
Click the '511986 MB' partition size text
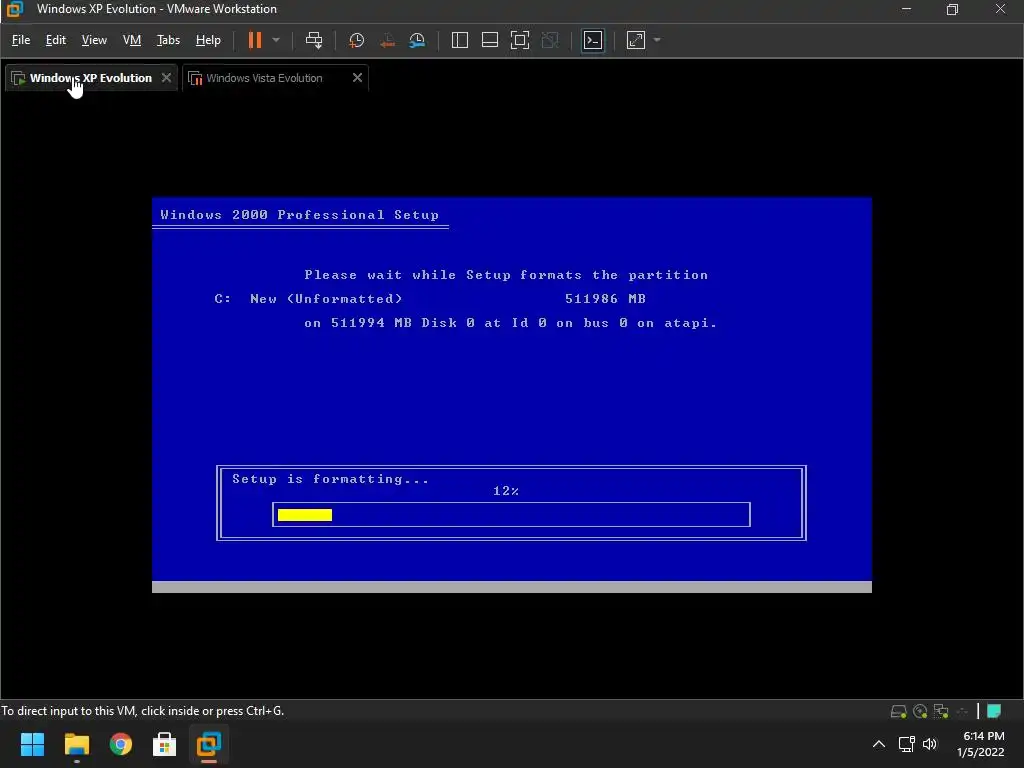tap(605, 299)
